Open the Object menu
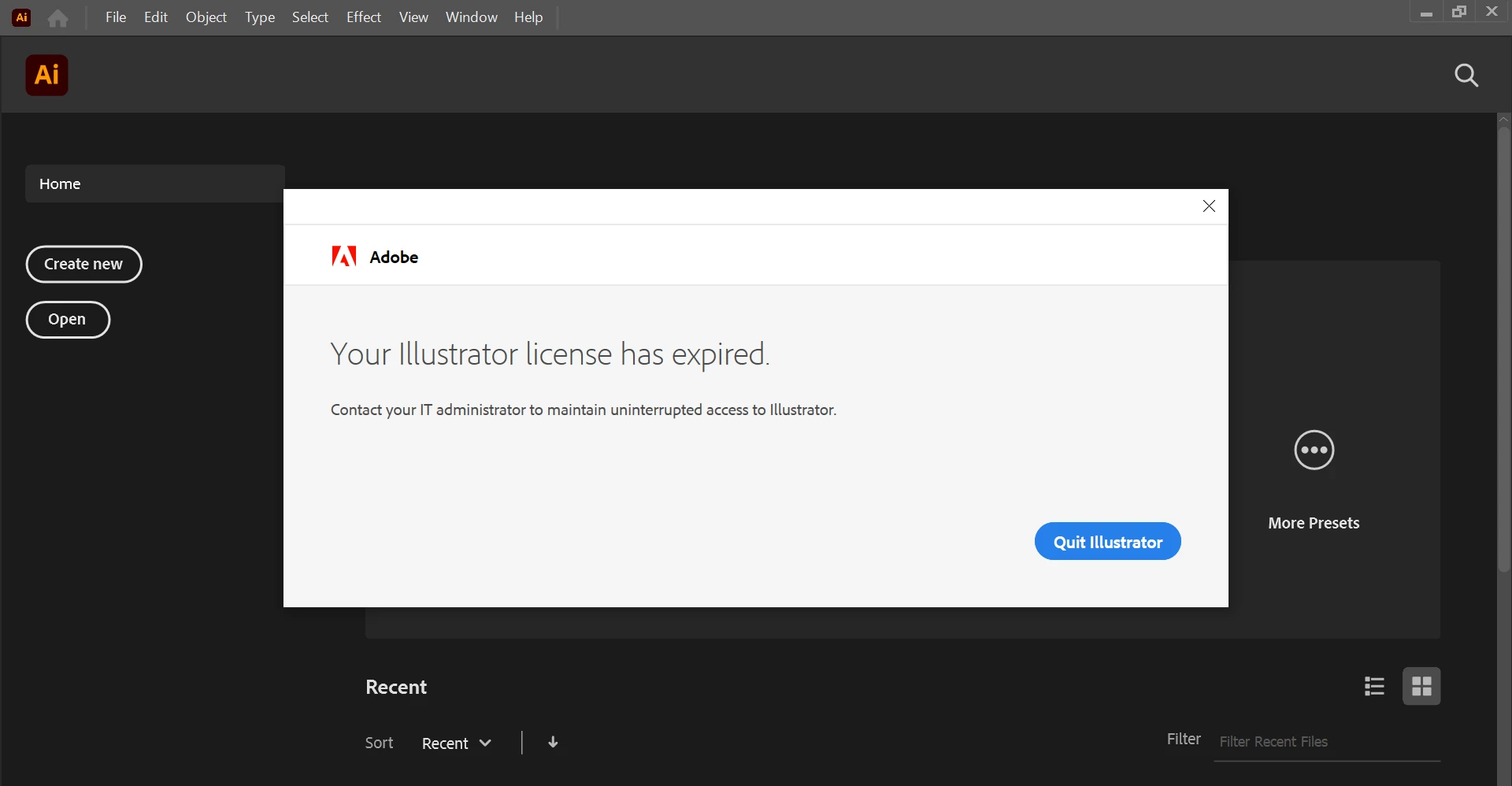Image resolution: width=1512 pixels, height=786 pixels. click(x=206, y=17)
